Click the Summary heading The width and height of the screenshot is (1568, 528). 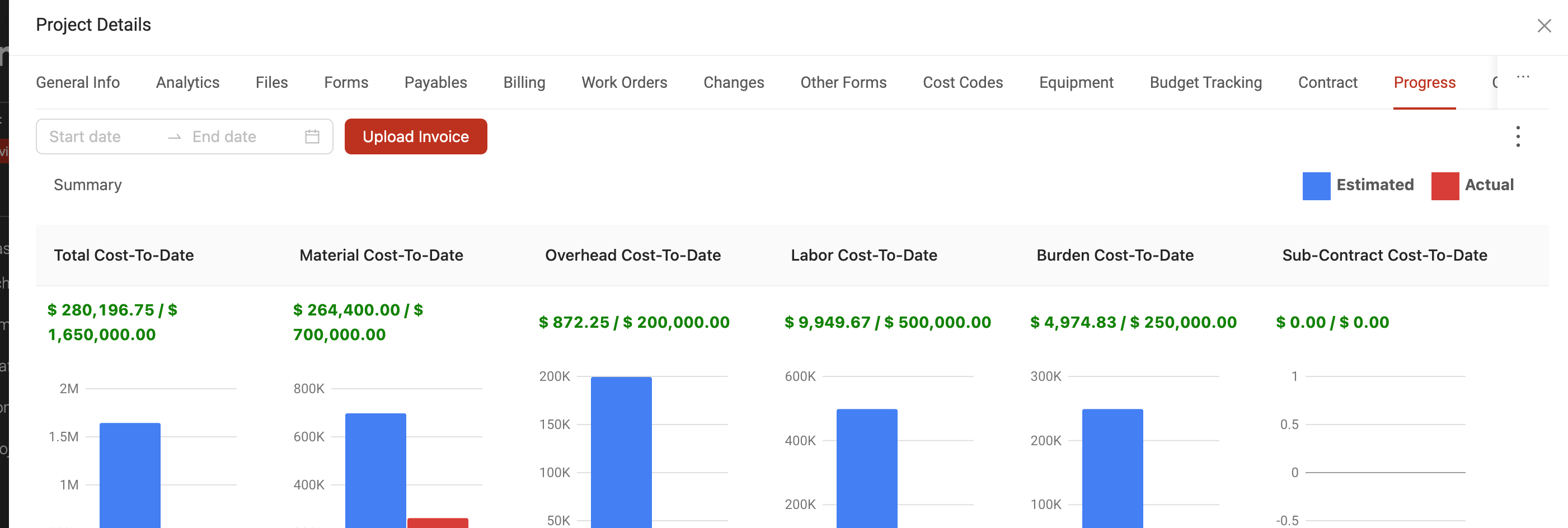coord(88,185)
